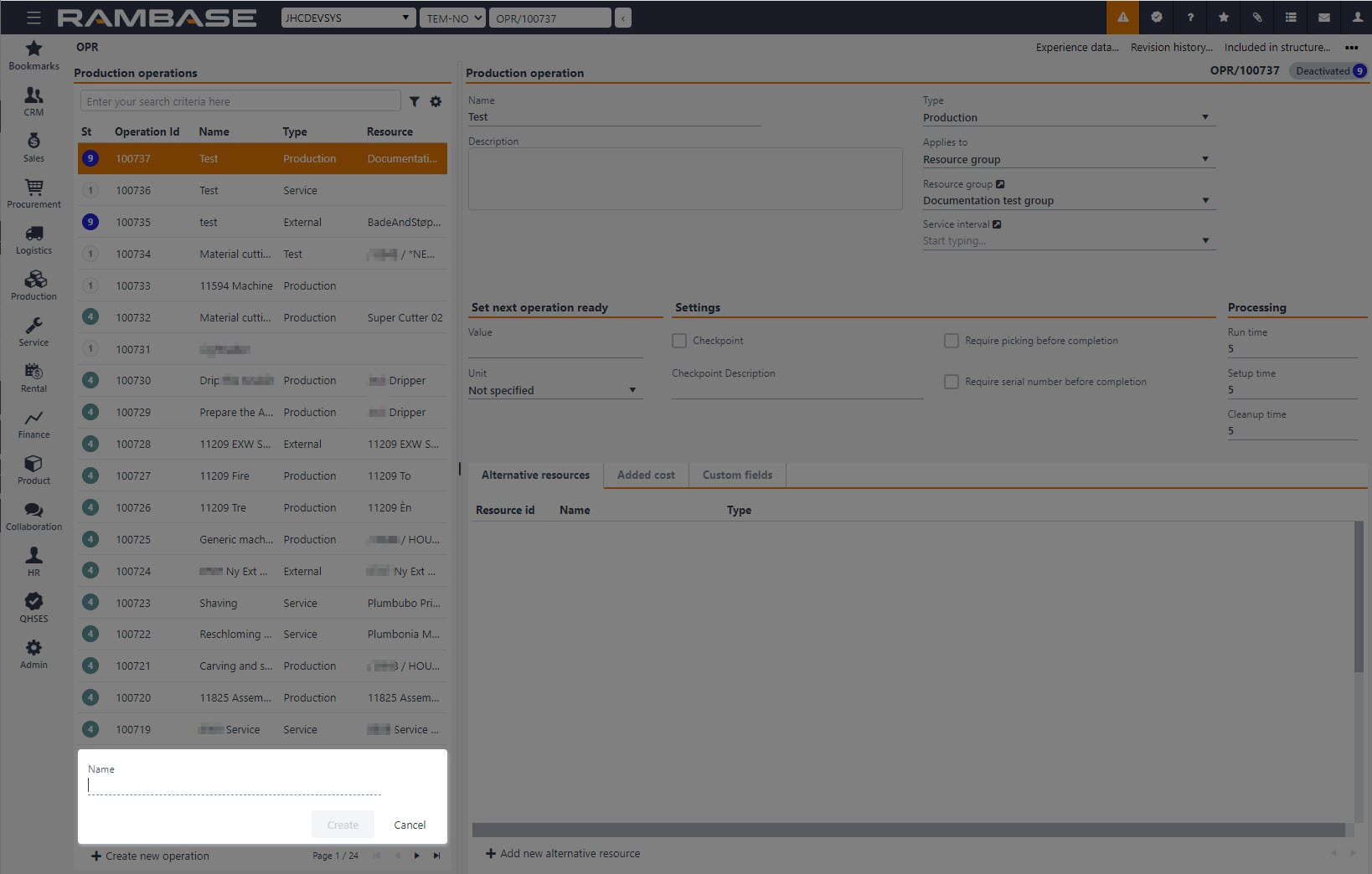Expand the Unit dropdown Not specified
The image size is (1372, 874).
coord(554,390)
